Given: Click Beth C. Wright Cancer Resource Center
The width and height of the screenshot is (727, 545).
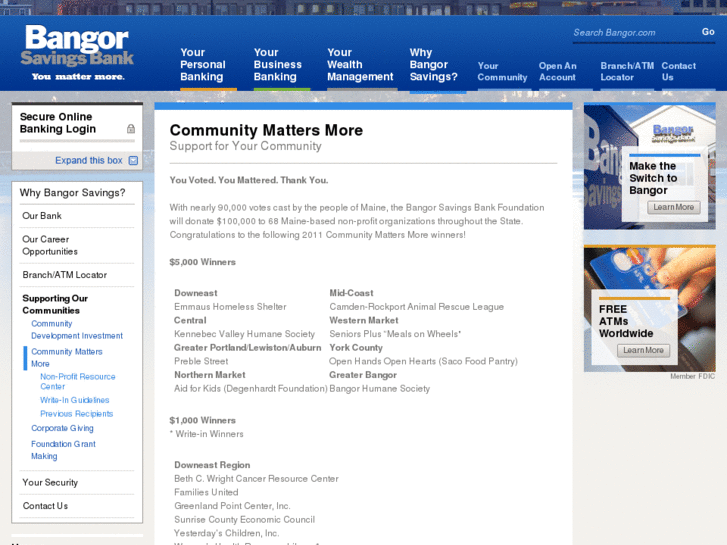Looking at the screenshot, I should click(256, 479).
